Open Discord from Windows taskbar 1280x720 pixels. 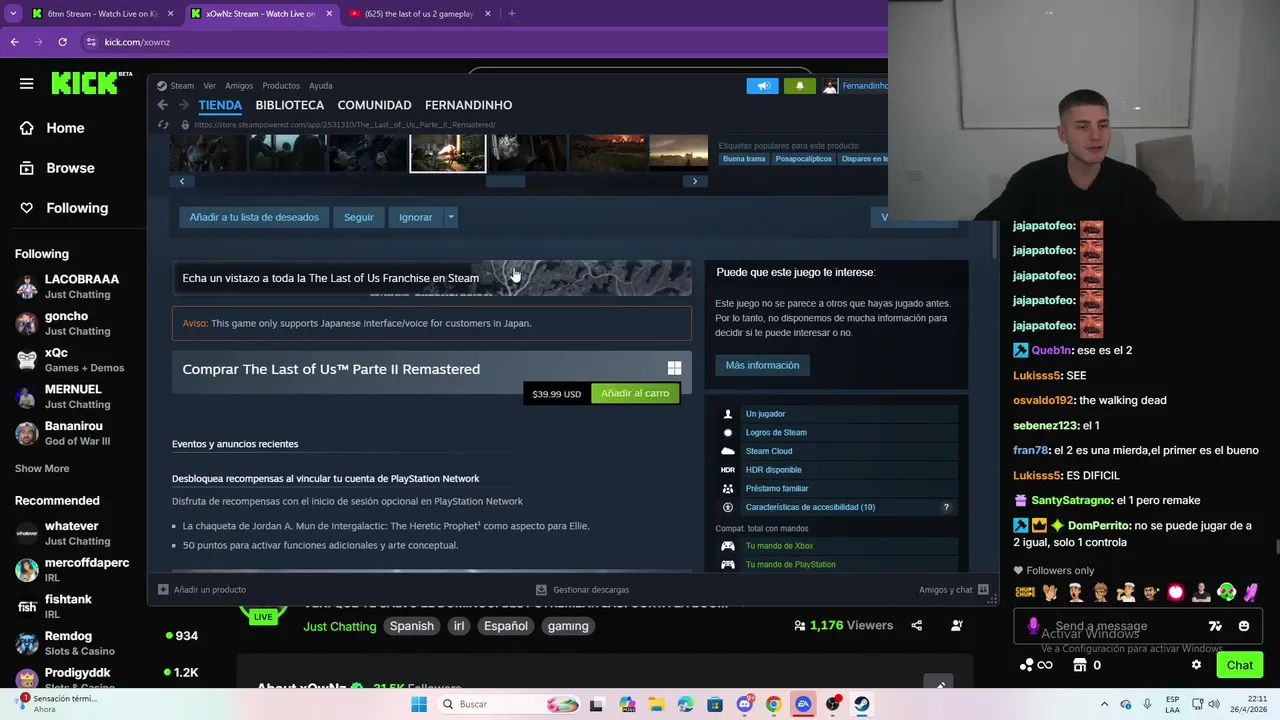coord(744,704)
